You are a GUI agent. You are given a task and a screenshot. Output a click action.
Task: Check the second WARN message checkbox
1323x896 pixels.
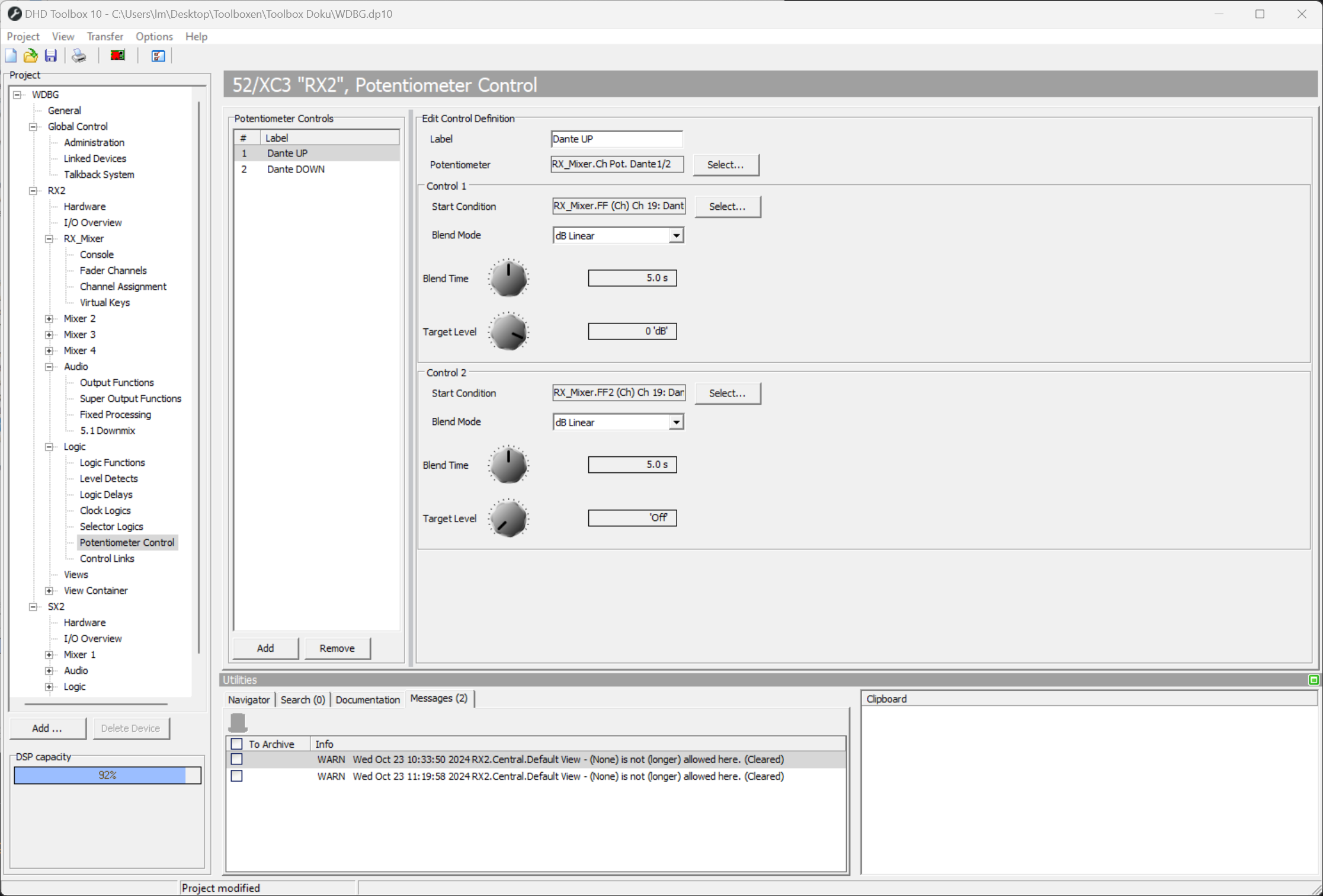(x=237, y=776)
